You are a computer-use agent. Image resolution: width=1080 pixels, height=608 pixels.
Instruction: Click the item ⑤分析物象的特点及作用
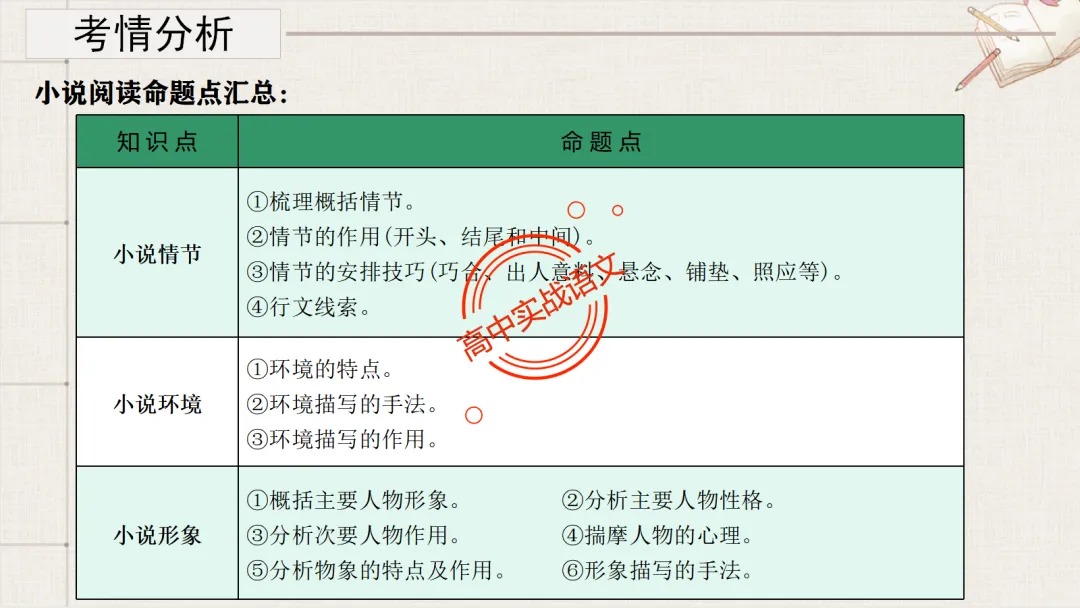[376, 570]
